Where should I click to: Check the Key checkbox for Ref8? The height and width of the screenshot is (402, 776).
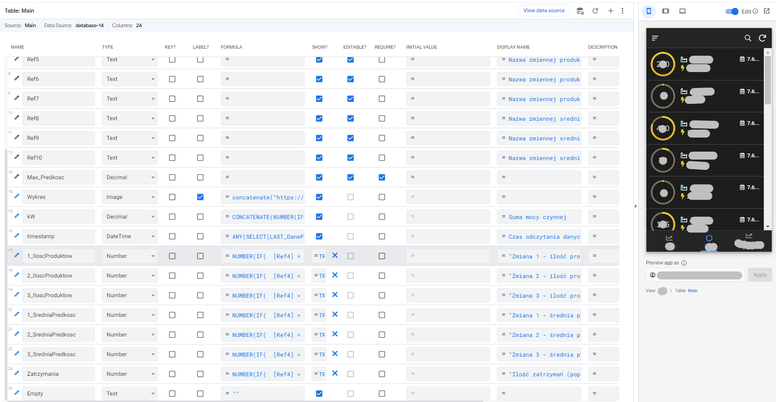[172, 118]
